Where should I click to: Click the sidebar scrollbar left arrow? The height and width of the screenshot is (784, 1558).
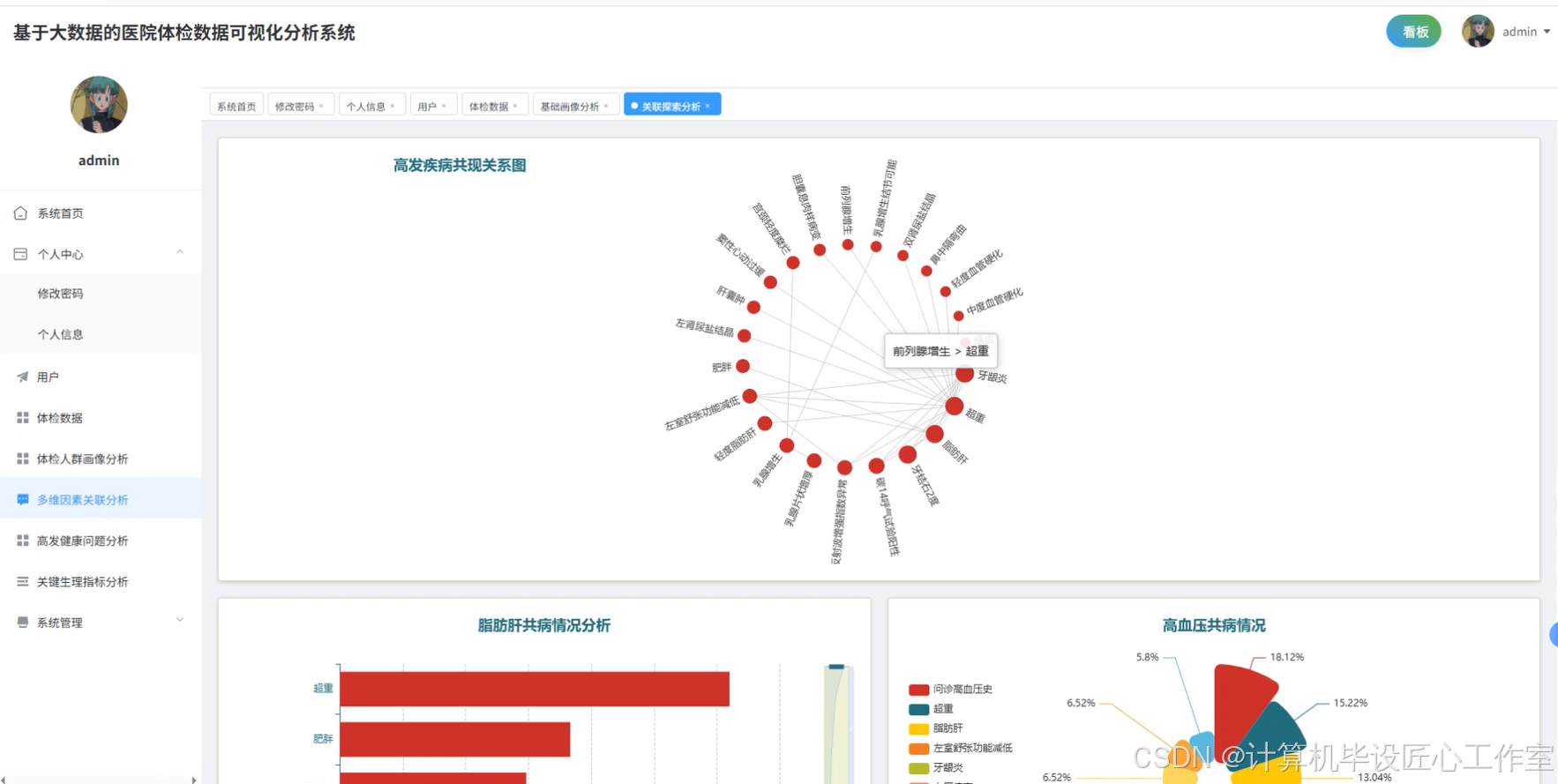(4, 780)
